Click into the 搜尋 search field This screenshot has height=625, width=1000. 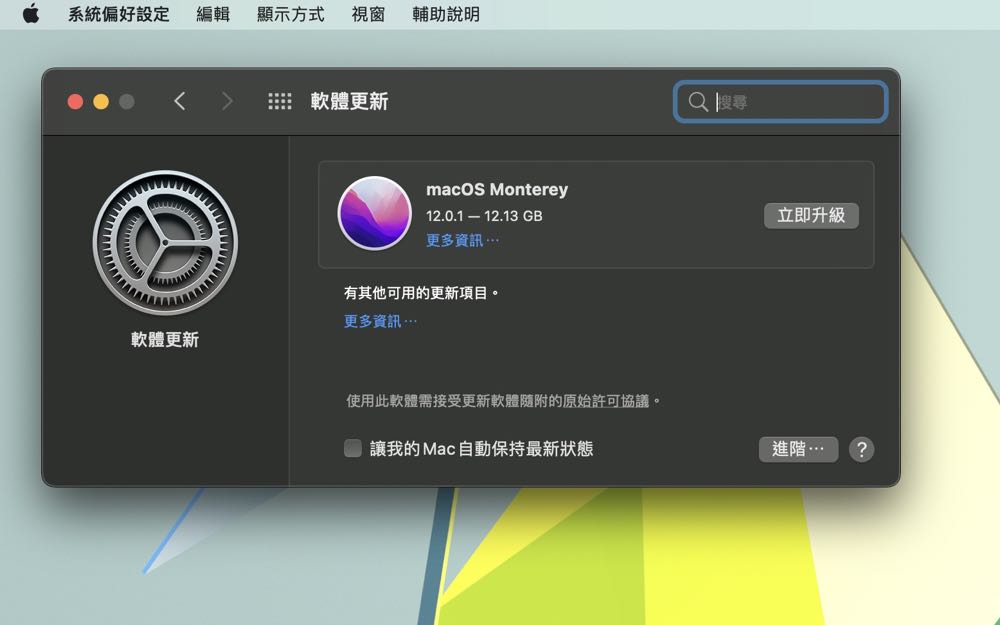click(781, 101)
